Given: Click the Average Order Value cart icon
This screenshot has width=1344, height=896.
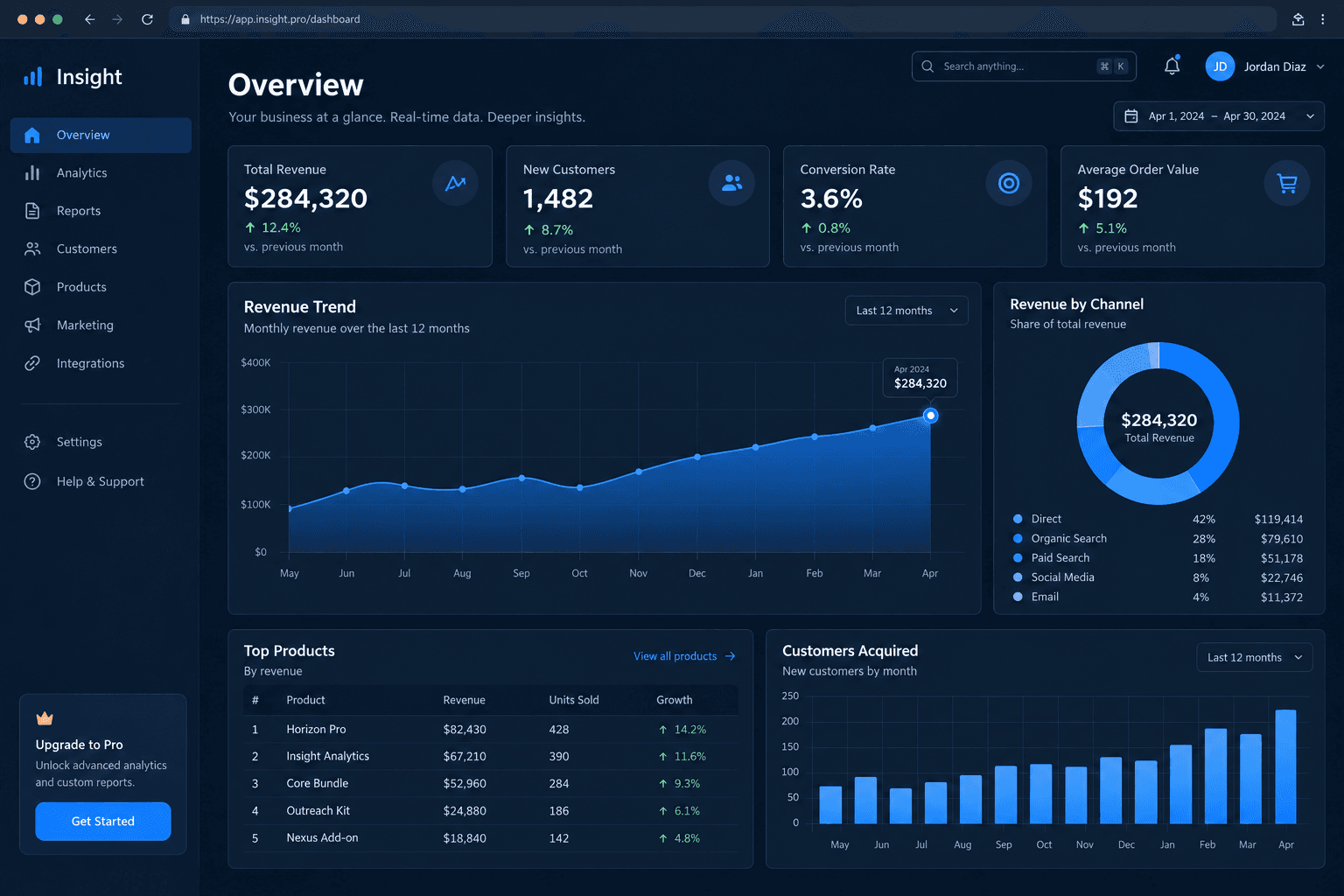Looking at the screenshot, I should pos(1287,183).
